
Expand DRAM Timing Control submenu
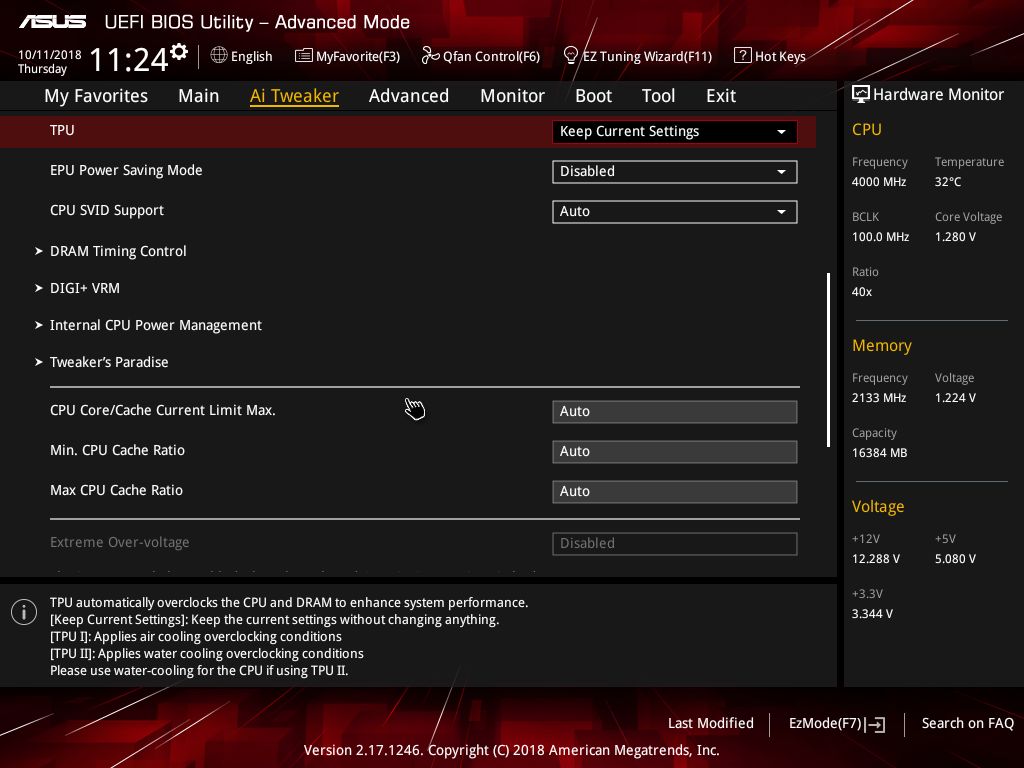pos(118,251)
